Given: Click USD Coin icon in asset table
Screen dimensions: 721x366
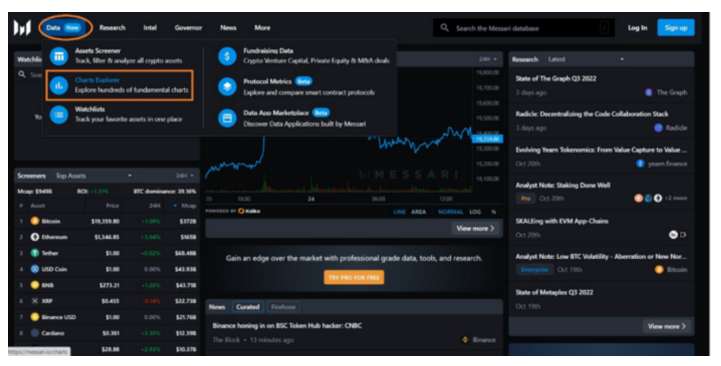Looking at the screenshot, I should (34, 269).
